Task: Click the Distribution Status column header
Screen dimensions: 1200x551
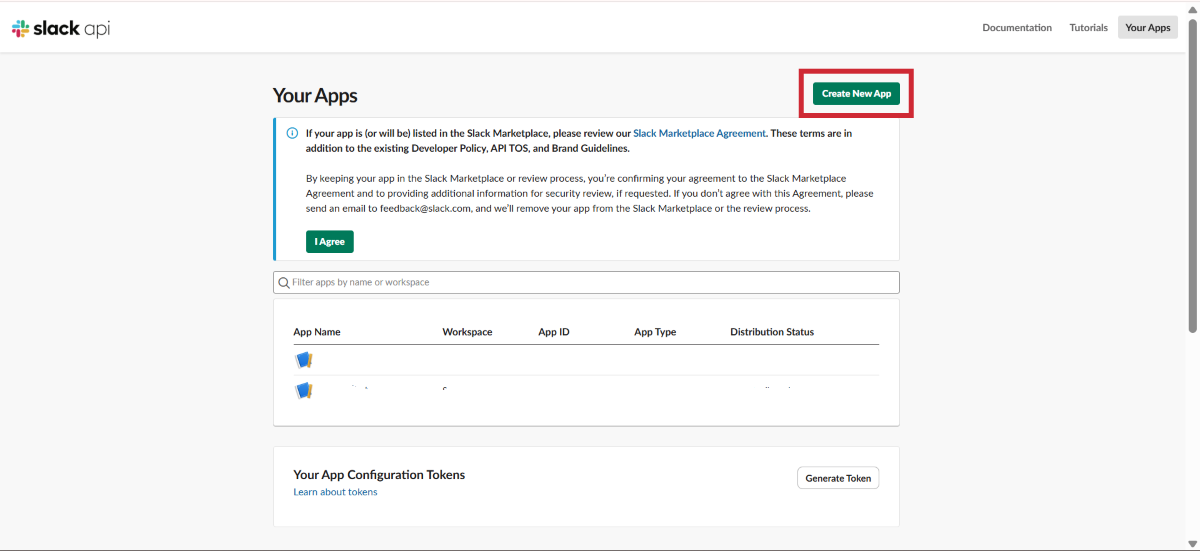Action: [x=772, y=332]
